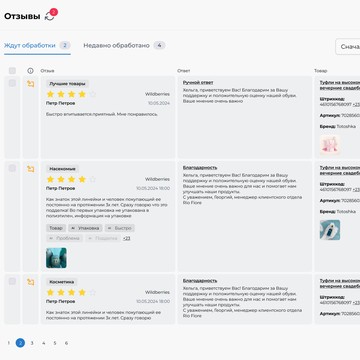
Task: Click the info icon in the table header
Action: [30, 71]
